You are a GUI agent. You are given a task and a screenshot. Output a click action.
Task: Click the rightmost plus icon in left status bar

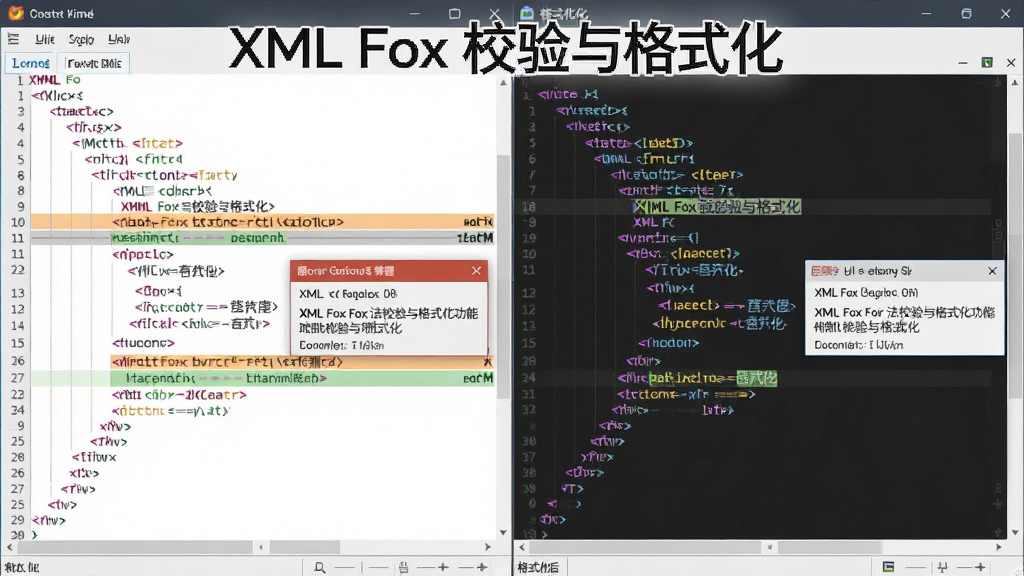pos(482,568)
